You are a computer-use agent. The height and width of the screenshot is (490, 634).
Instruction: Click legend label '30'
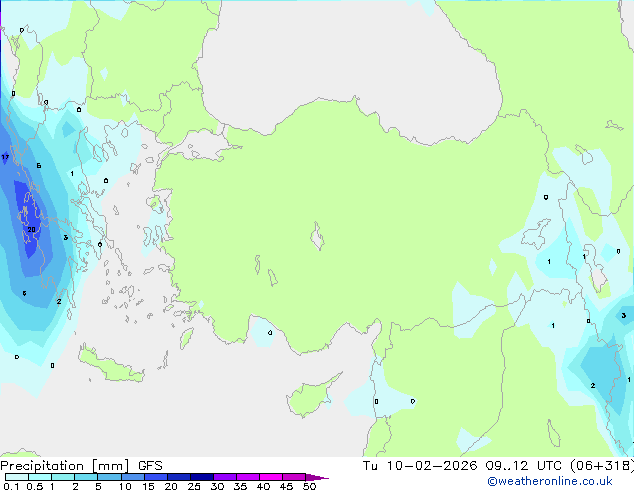(217, 486)
